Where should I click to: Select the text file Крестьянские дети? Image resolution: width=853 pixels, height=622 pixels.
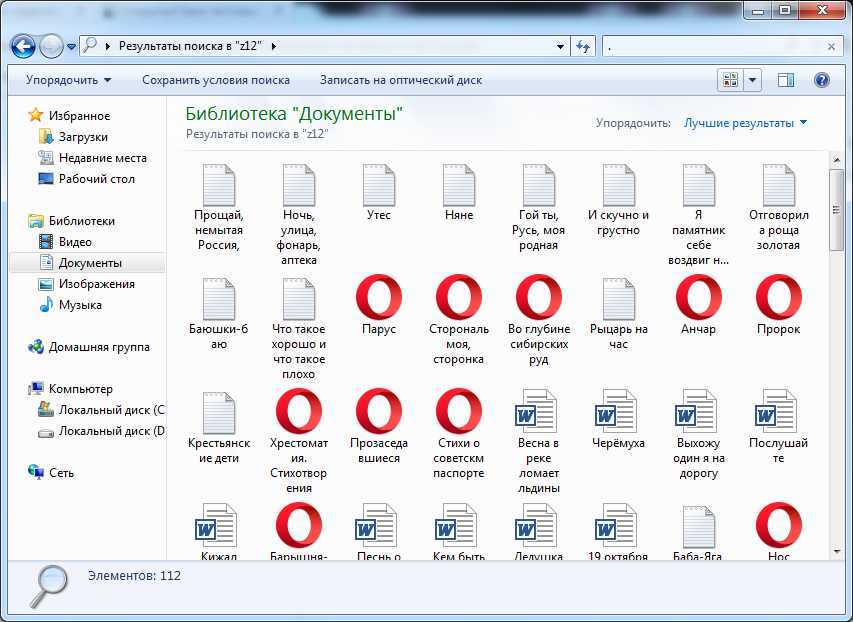pos(219,428)
